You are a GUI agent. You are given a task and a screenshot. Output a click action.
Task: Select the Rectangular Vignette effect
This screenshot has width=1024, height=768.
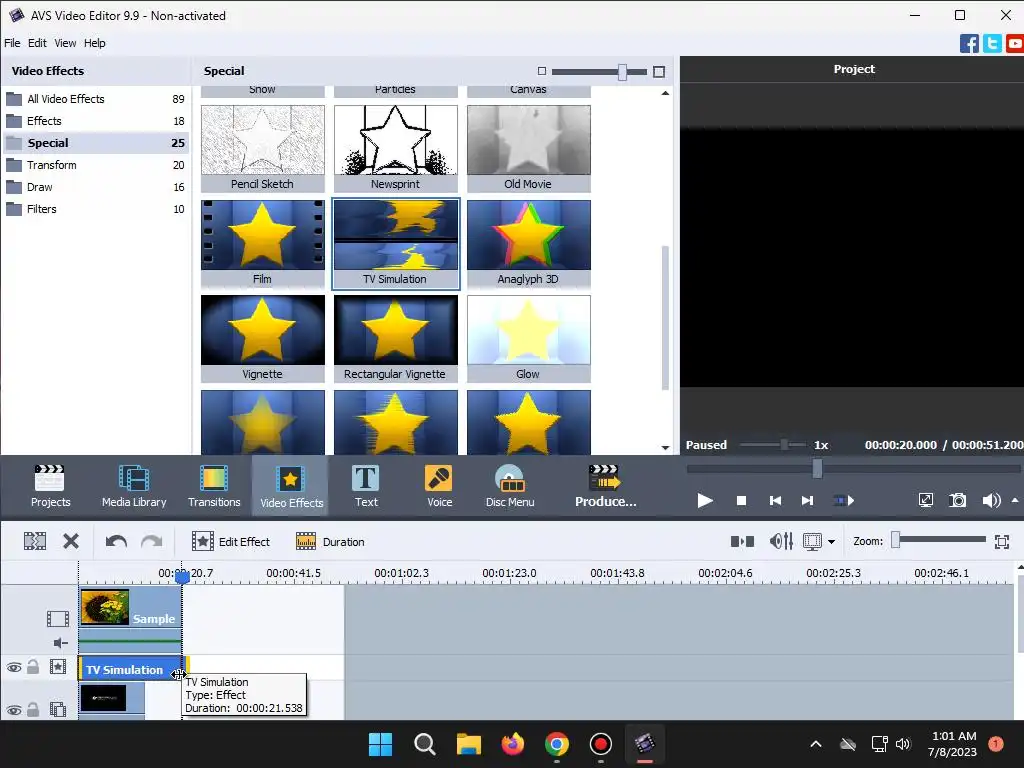[396, 338]
